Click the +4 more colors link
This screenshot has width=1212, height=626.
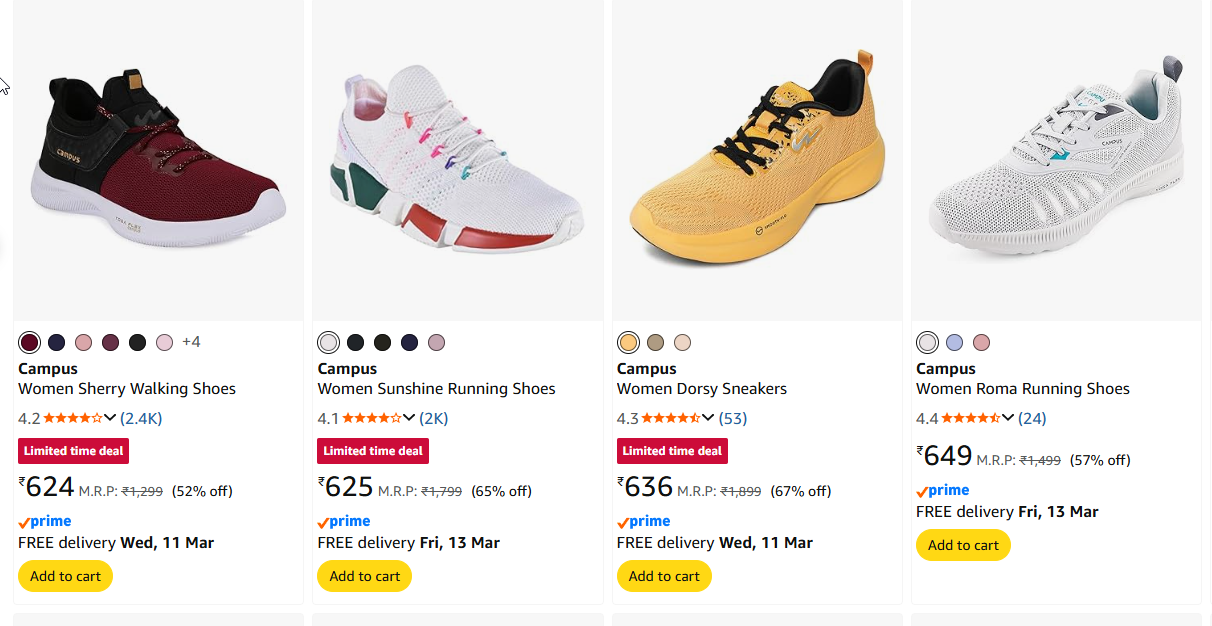191,342
